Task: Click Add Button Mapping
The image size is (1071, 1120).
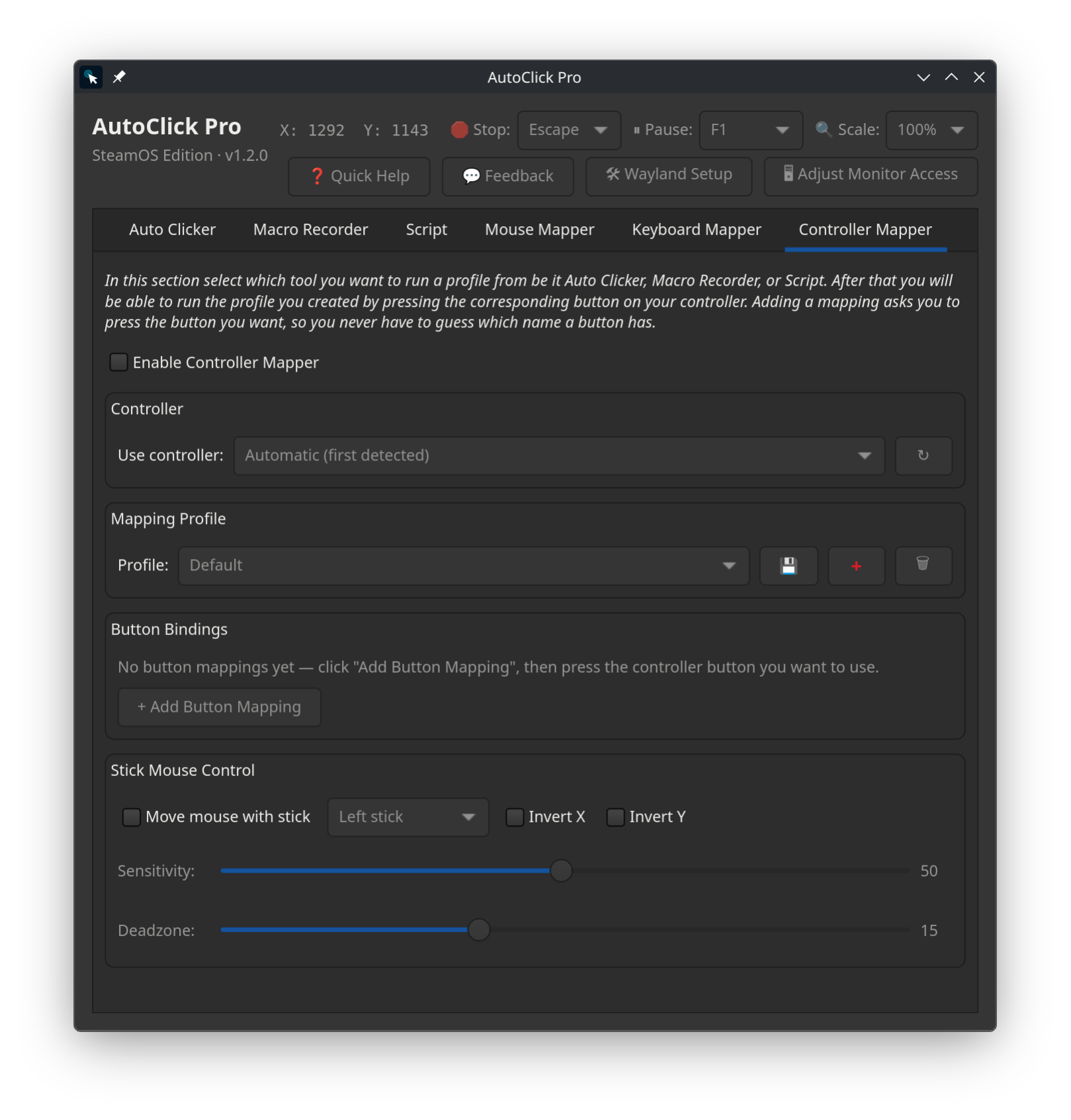Action: coord(219,707)
